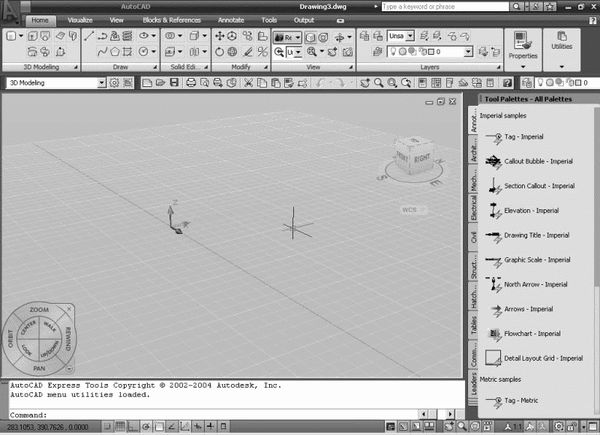
Task: Switch to the Blocks & References ribbon tab
Action: tap(171, 20)
